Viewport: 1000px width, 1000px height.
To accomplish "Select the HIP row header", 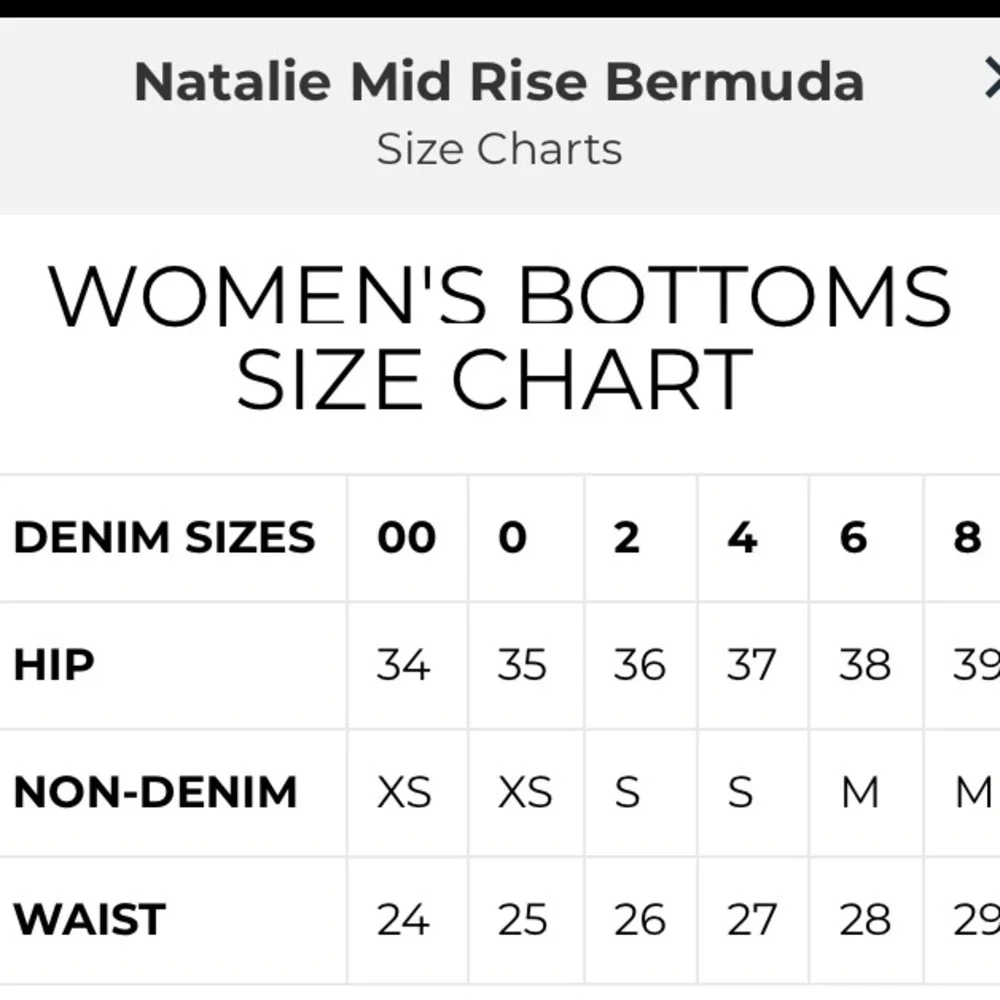I will coord(54,665).
